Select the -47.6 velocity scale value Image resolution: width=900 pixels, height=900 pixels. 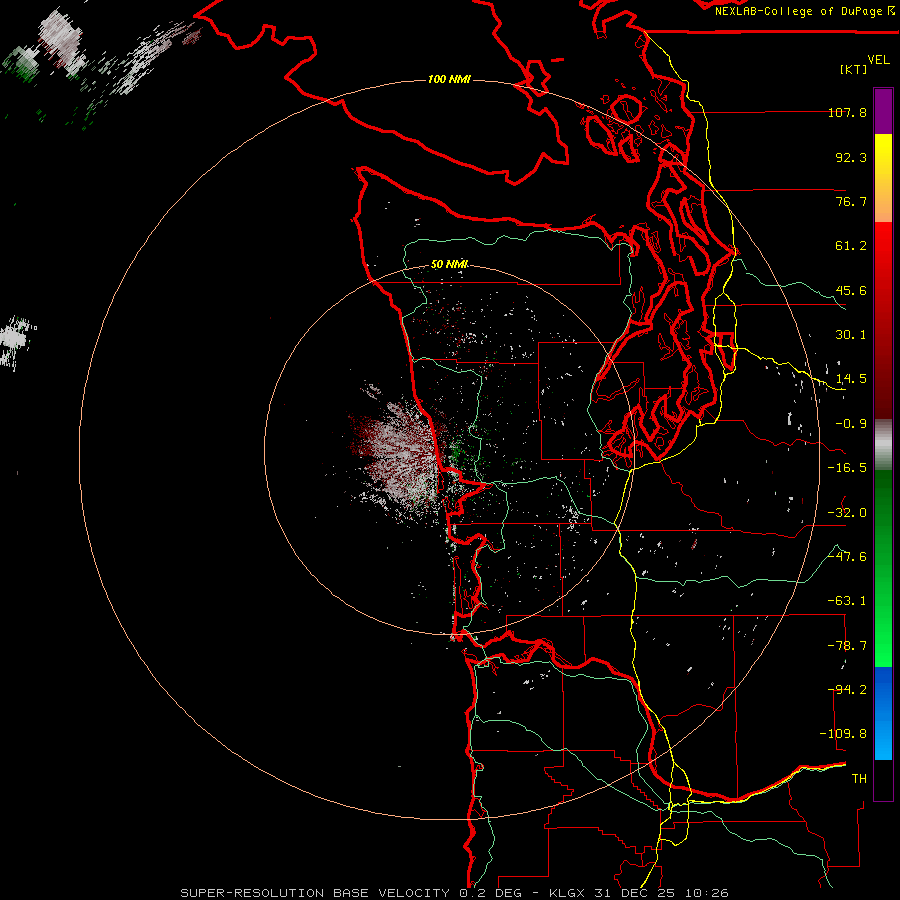[x=847, y=557]
